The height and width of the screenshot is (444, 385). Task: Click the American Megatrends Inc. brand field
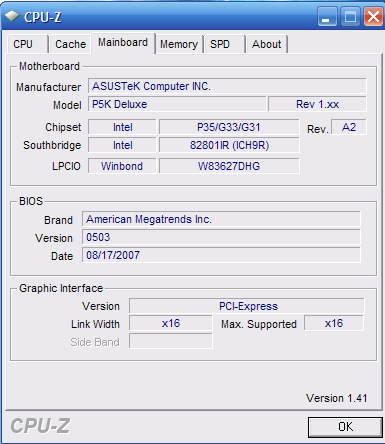tap(221, 219)
